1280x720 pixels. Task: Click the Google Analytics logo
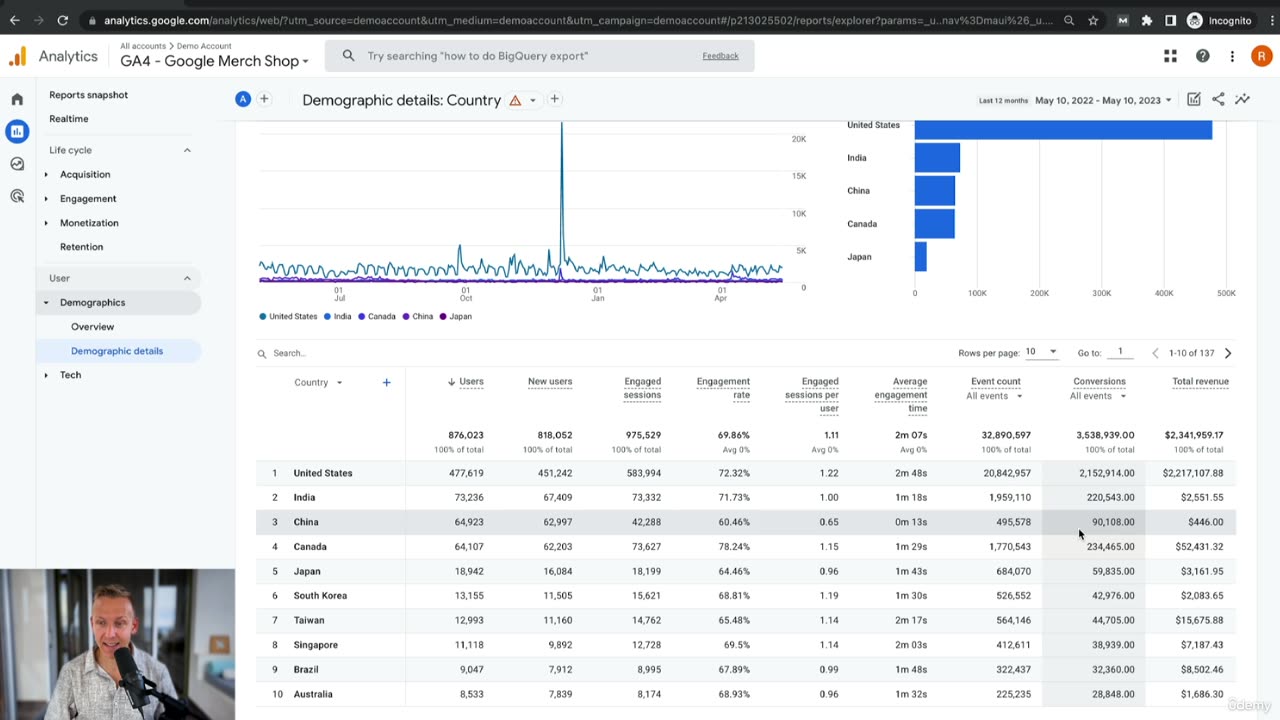[17, 57]
